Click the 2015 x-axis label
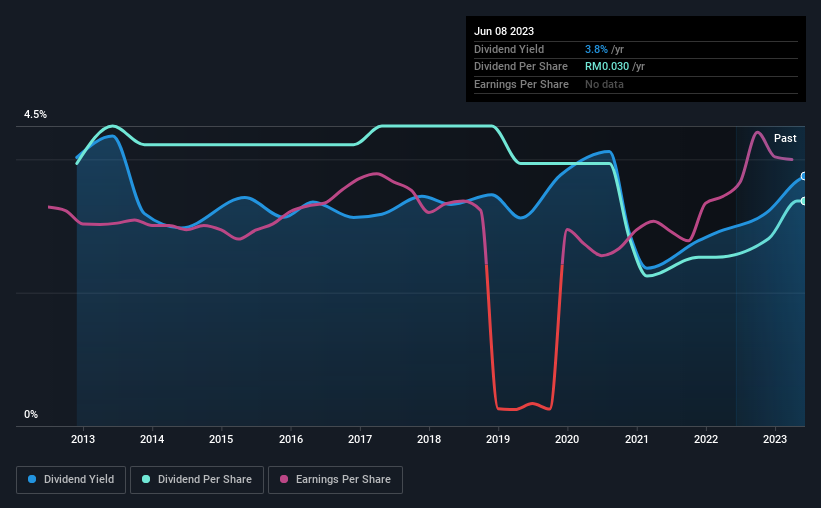The image size is (821, 508). click(221, 439)
